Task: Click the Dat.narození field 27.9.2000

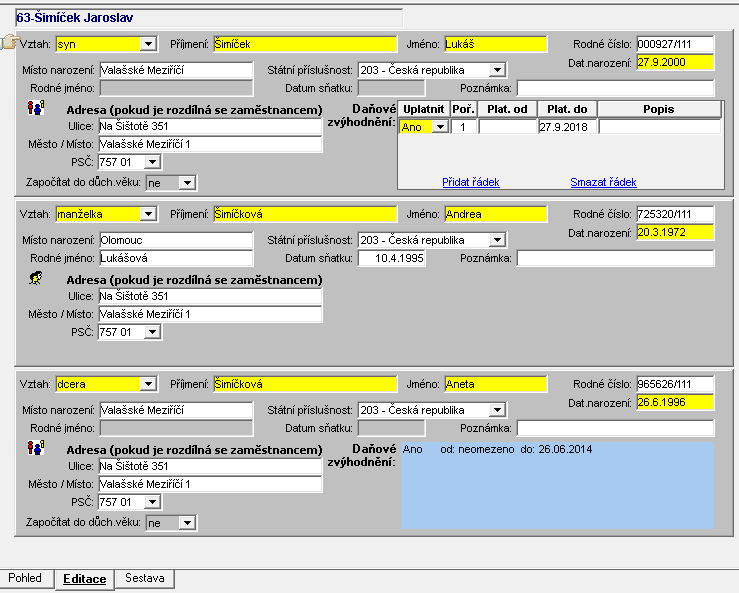Action: [x=675, y=62]
